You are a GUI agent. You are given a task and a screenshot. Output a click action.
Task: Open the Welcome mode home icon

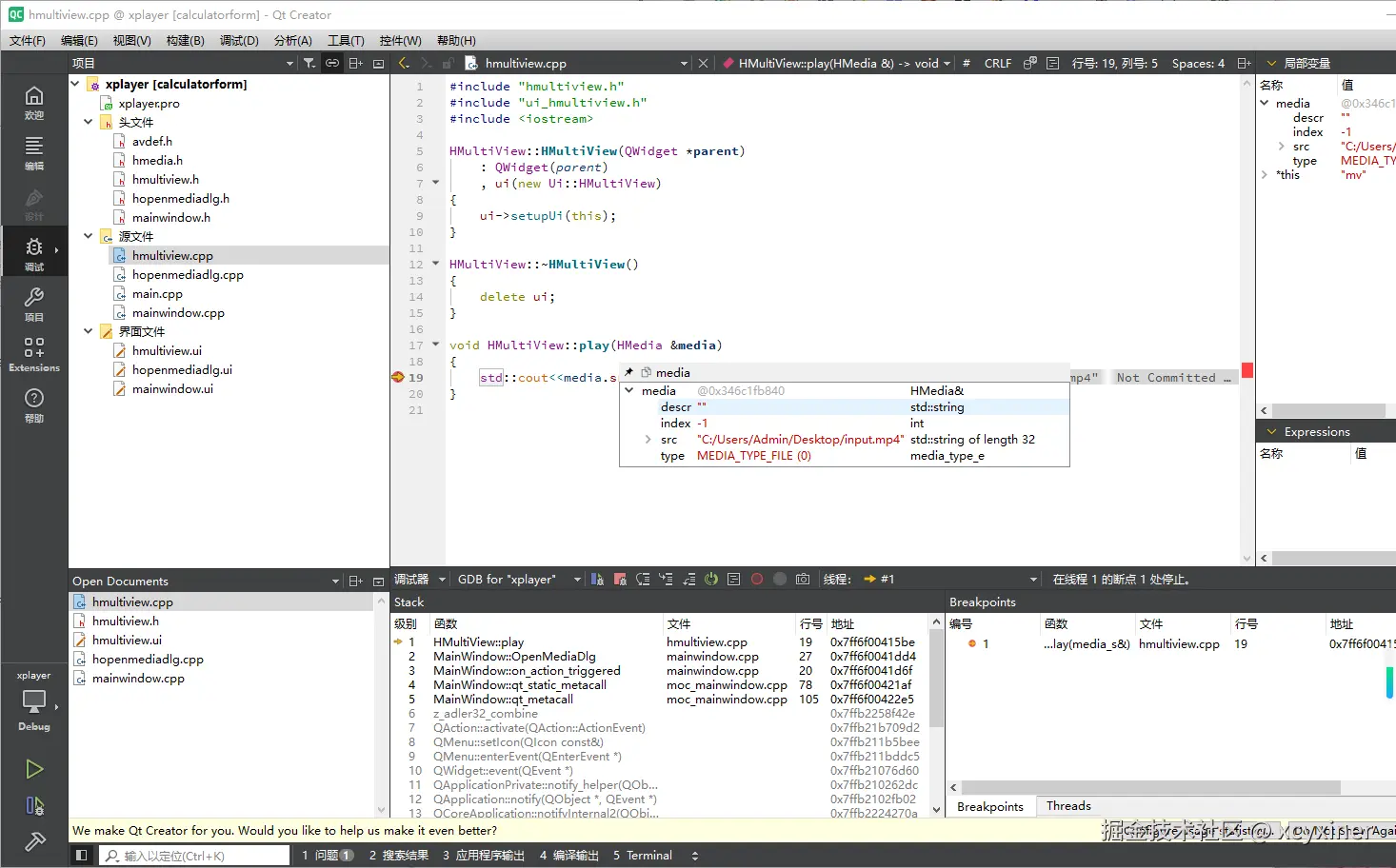tap(34, 102)
